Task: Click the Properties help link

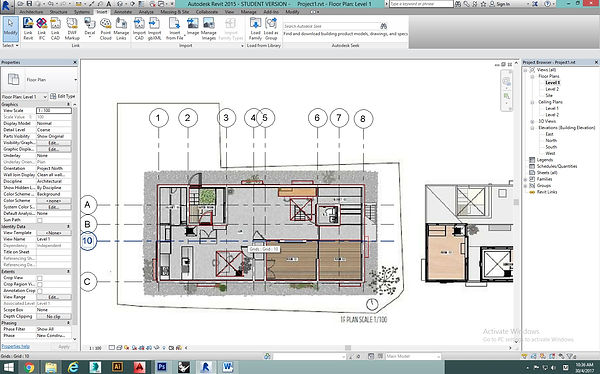Action: coord(16,346)
